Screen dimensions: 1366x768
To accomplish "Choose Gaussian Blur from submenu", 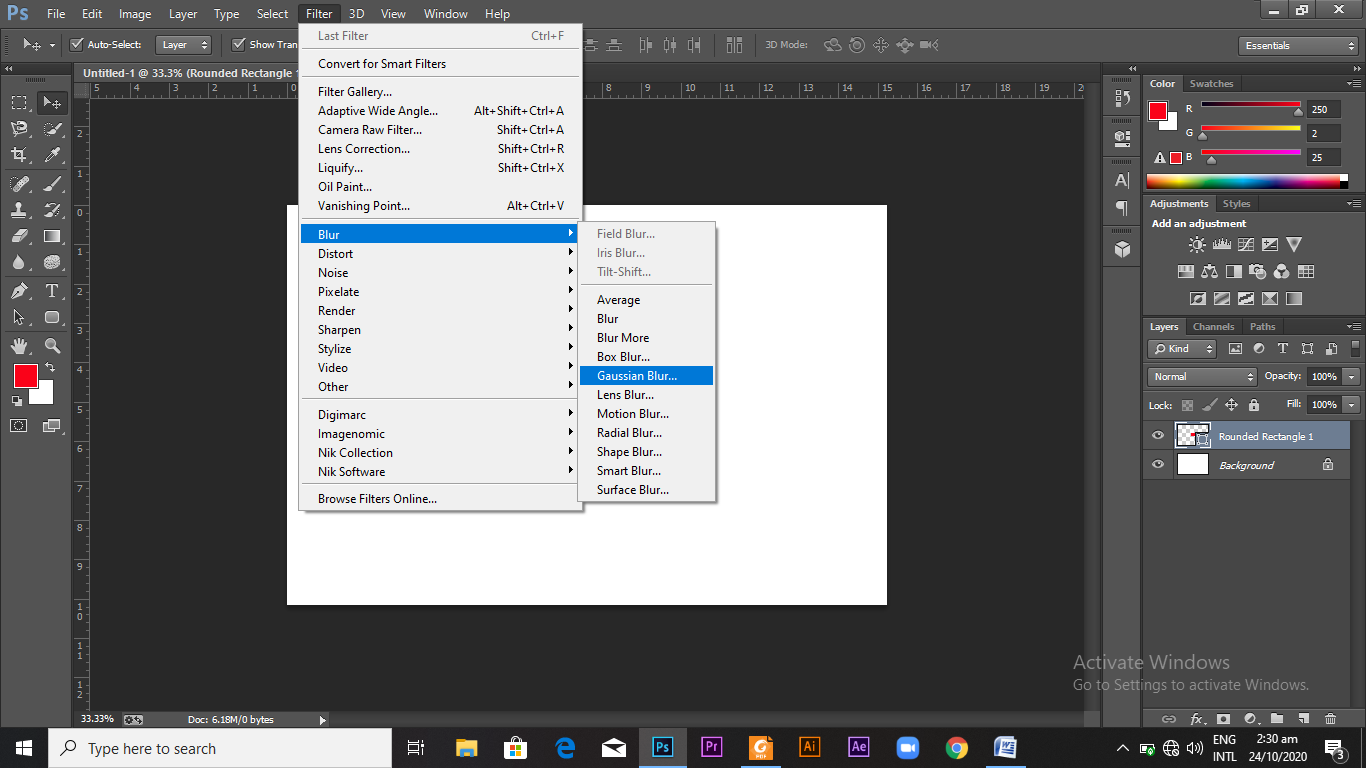I will (x=646, y=376).
